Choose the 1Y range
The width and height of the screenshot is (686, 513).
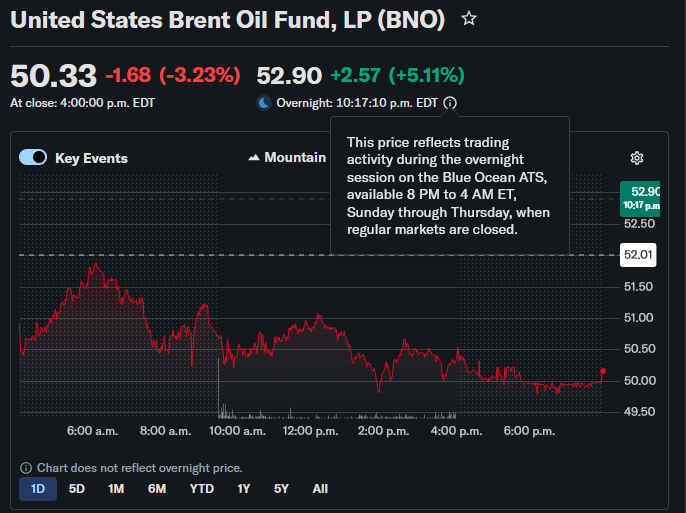(244, 489)
